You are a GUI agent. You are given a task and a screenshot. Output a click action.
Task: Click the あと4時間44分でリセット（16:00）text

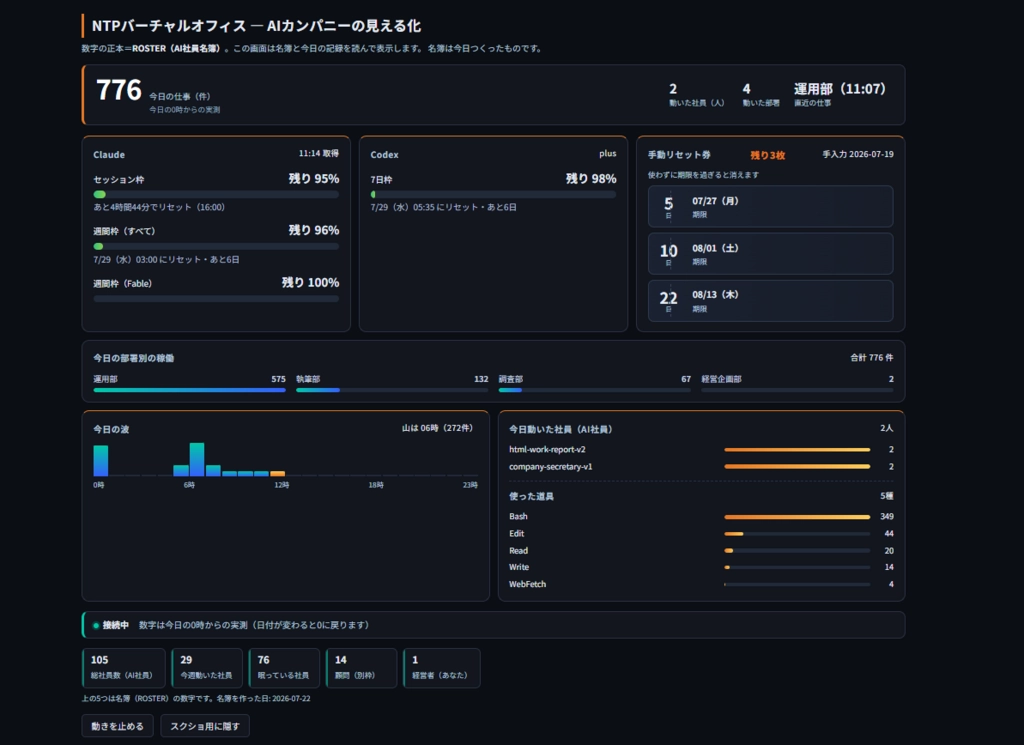click(x=159, y=207)
